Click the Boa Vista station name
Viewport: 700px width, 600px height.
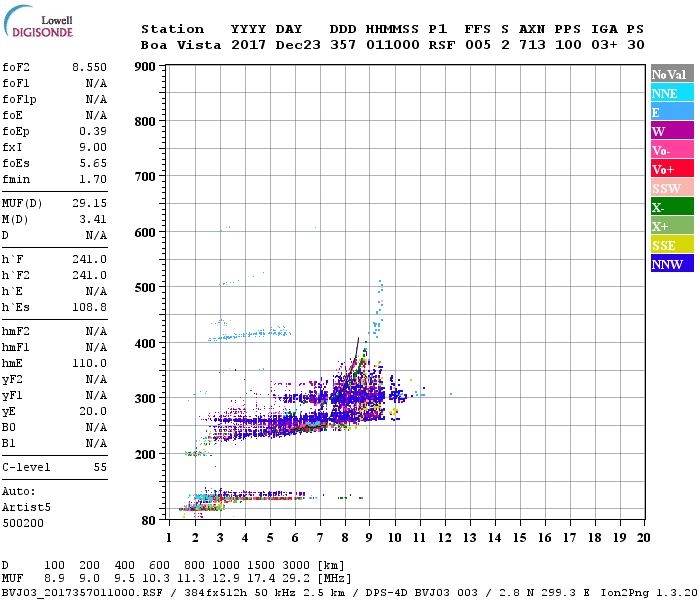(181, 46)
